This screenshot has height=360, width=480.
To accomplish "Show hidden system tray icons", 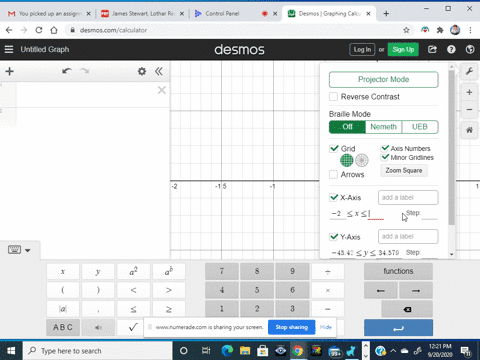I will click(393, 351).
